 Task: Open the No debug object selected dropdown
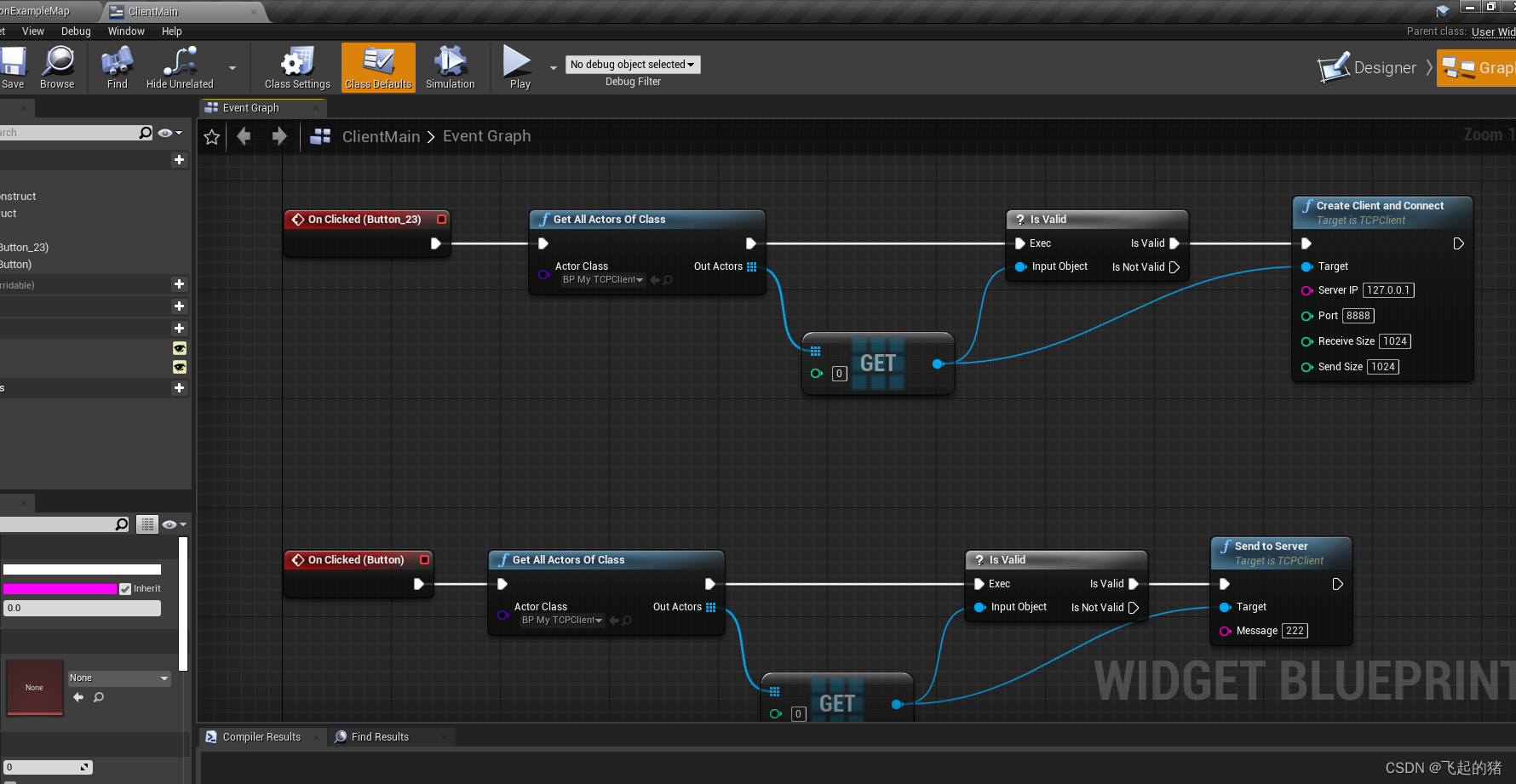point(633,64)
